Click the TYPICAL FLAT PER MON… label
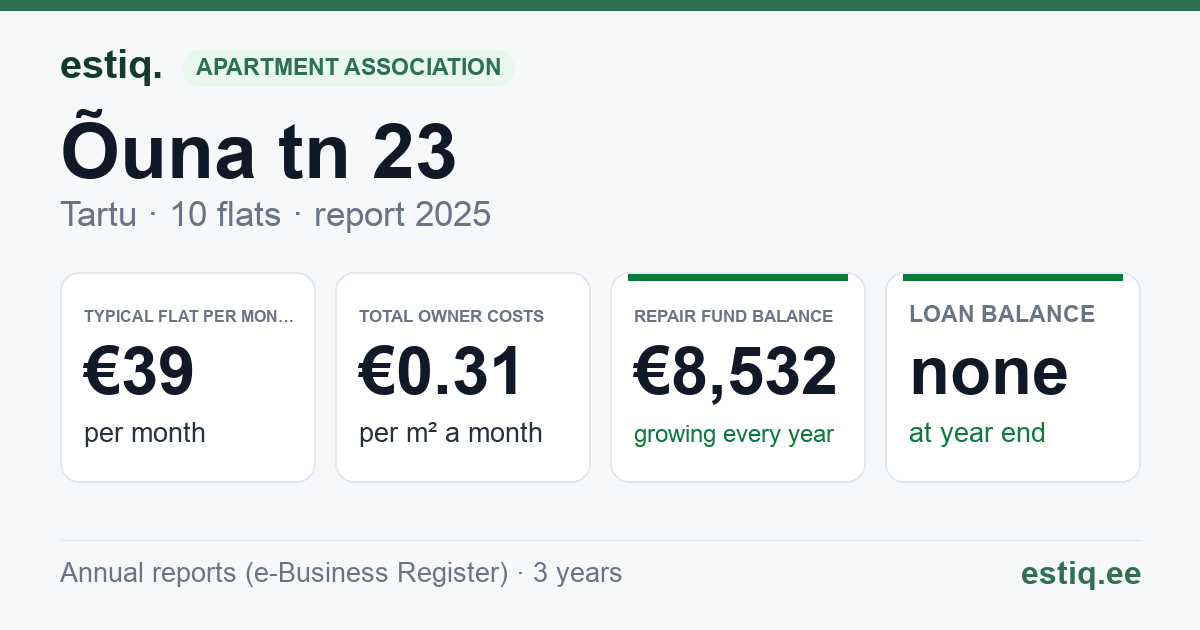The height and width of the screenshot is (630, 1200). point(189,316)
